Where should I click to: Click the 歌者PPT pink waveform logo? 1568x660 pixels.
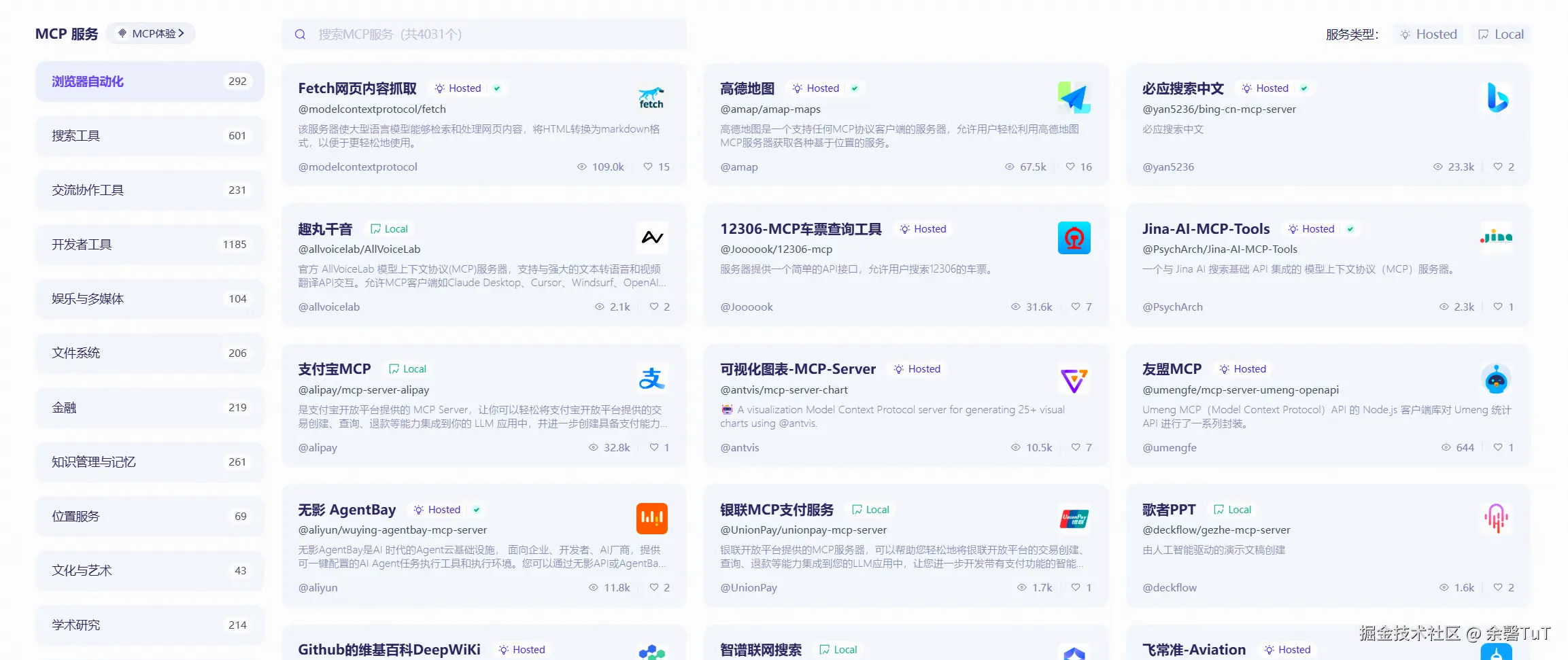point(1496,519)
